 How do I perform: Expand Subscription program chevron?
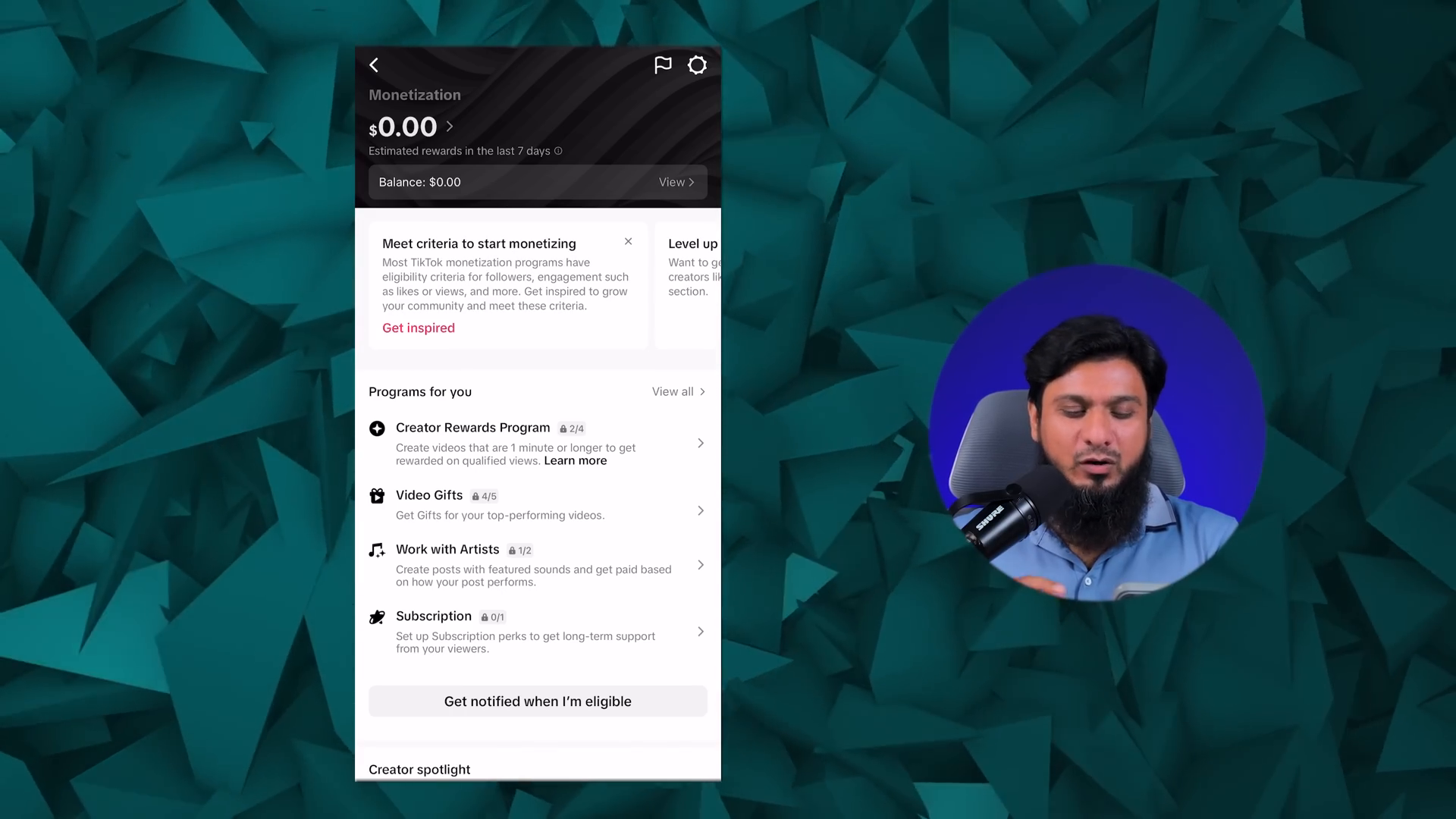tap(701, 631)
